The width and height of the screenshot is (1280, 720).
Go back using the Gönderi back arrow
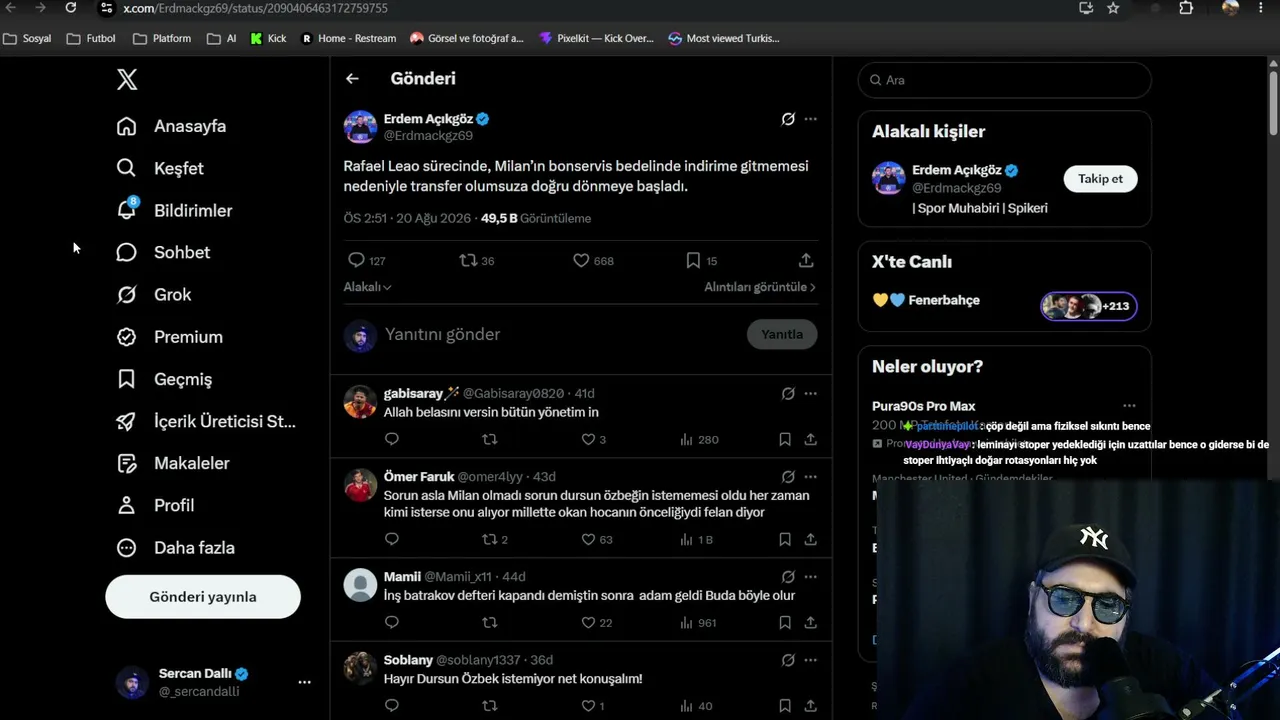click(352, 78)
